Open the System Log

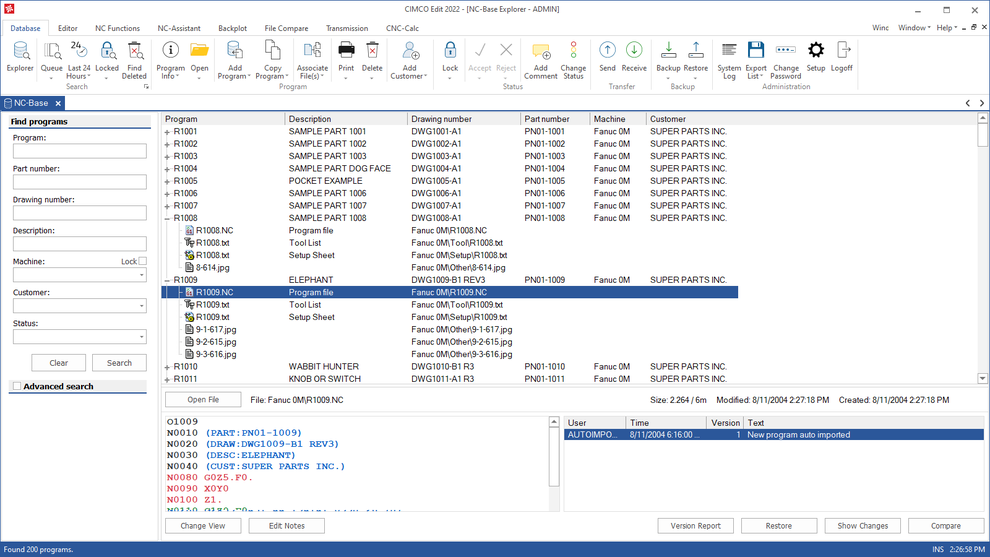(x=729, y=59)
